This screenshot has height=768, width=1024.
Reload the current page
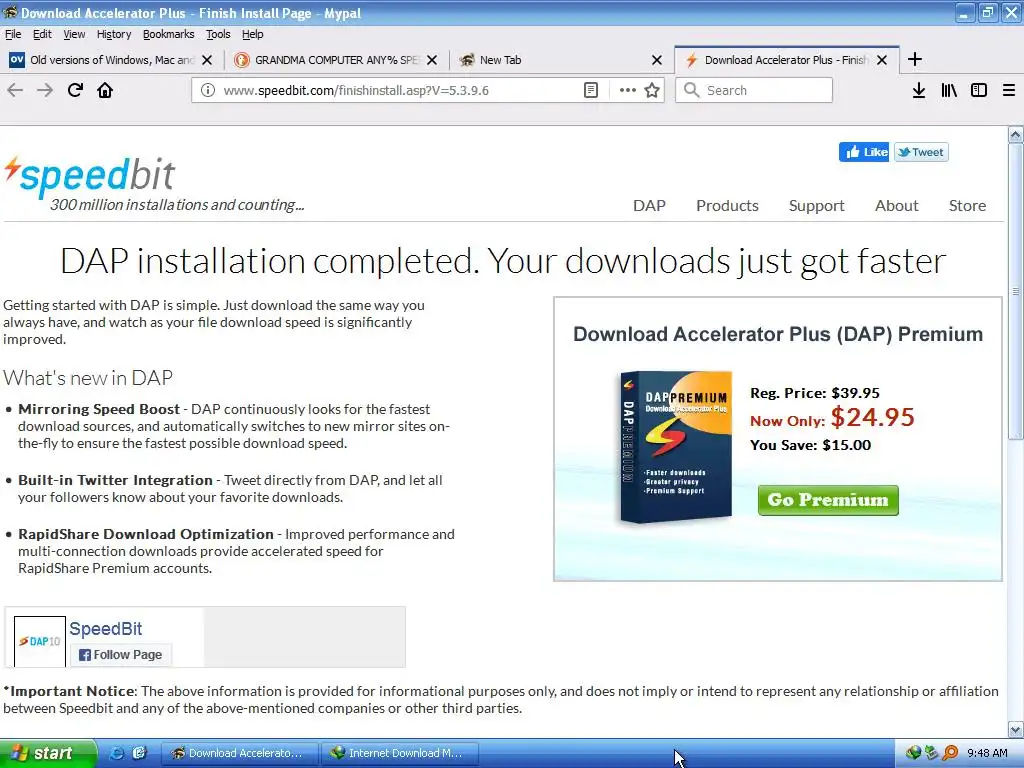click(x=75, y=90)
